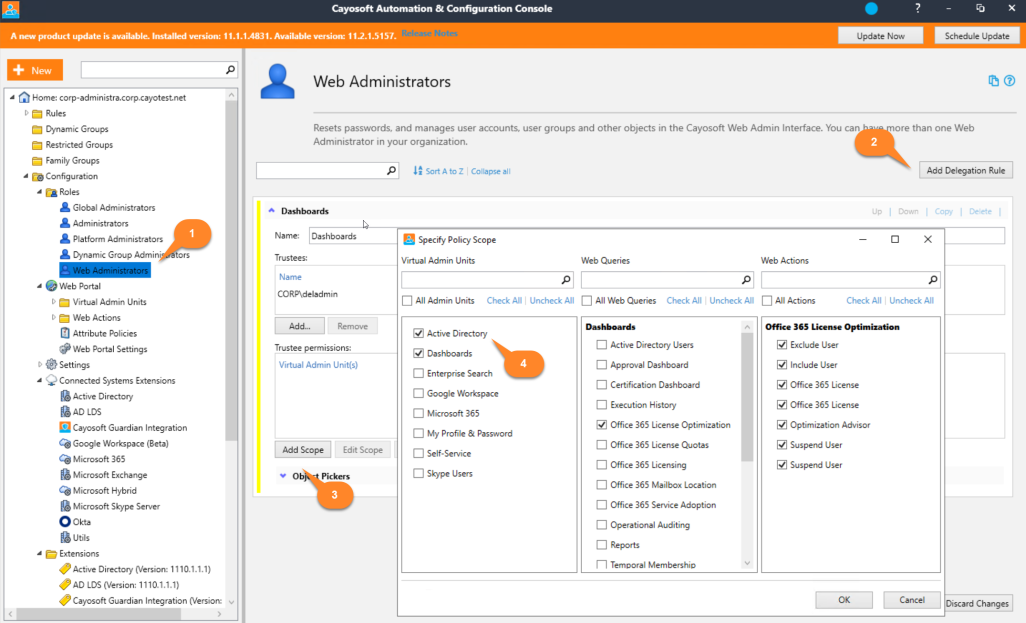The height and width of the screenshot is (623, 1026).
Task: Click the Home server icon in tree
Action: coord(24,98)
